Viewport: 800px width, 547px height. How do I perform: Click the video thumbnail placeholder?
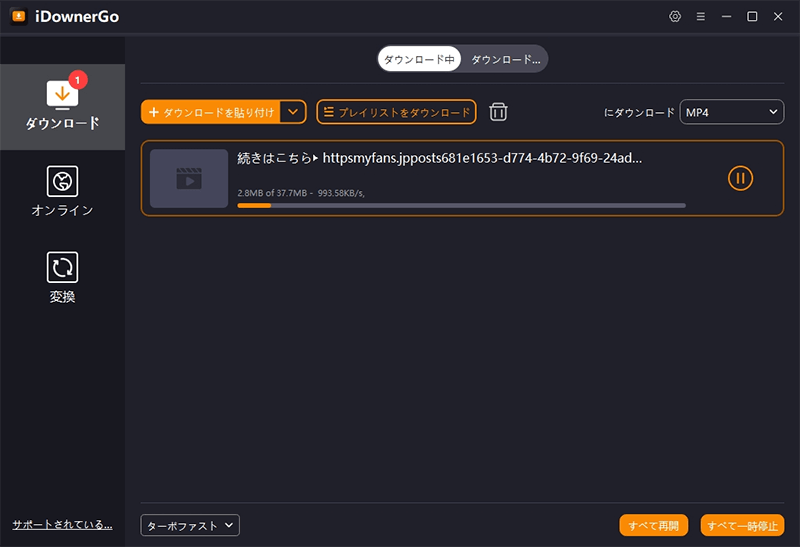coord(189,179)
